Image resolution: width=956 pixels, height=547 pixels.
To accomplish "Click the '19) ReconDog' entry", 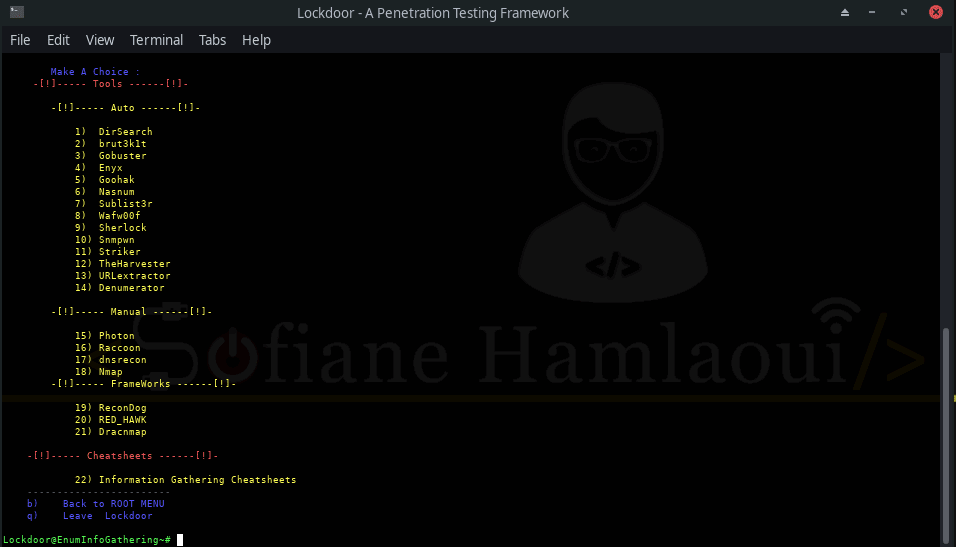I will click(x=110, y=407).
